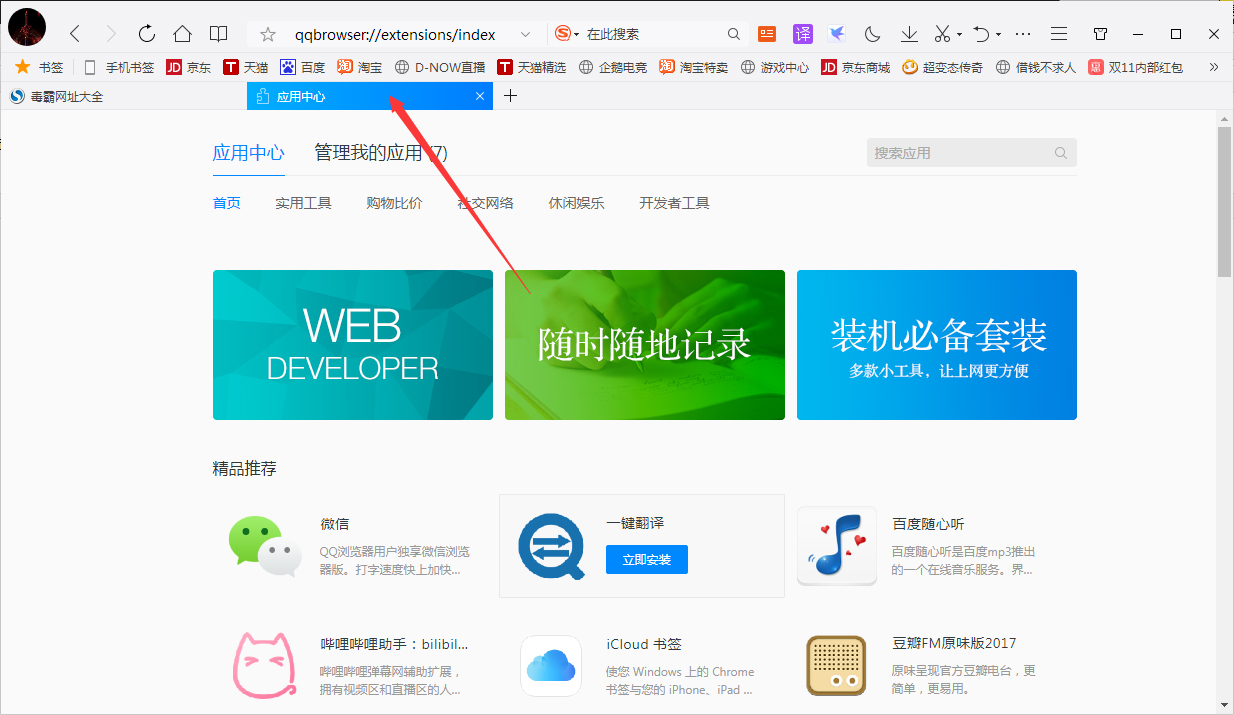
Task: Enable night mode with the moon icon
Action: (x=871, y=33)
